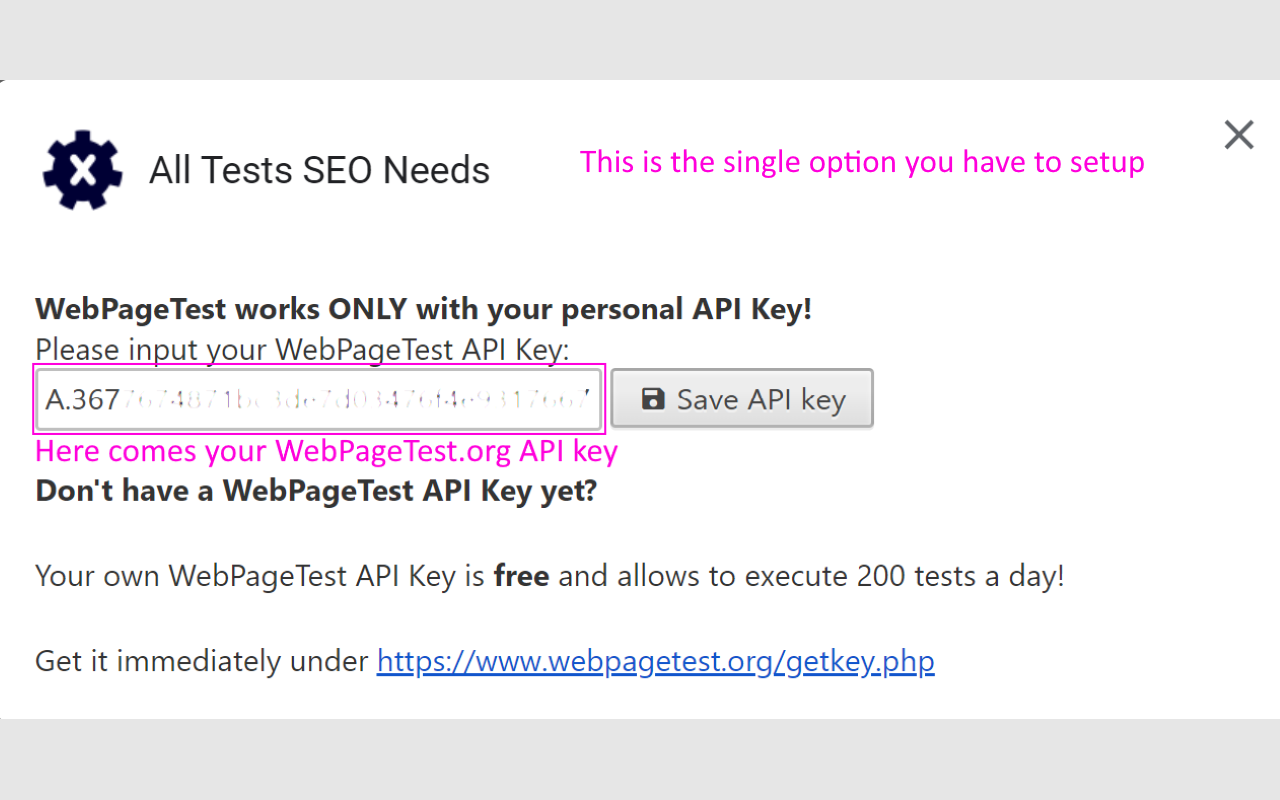Click the All Tests SEO Needs title
This screenshot has width=1280, height=800.
(x=318, y=169)
